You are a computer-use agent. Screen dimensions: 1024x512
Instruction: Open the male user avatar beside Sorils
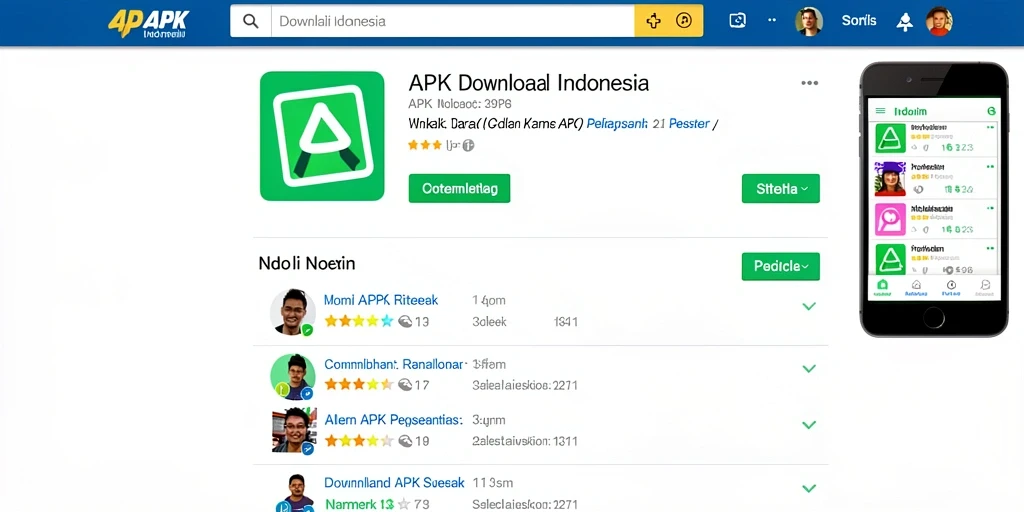pyautogui.click(x=808, y=22)
